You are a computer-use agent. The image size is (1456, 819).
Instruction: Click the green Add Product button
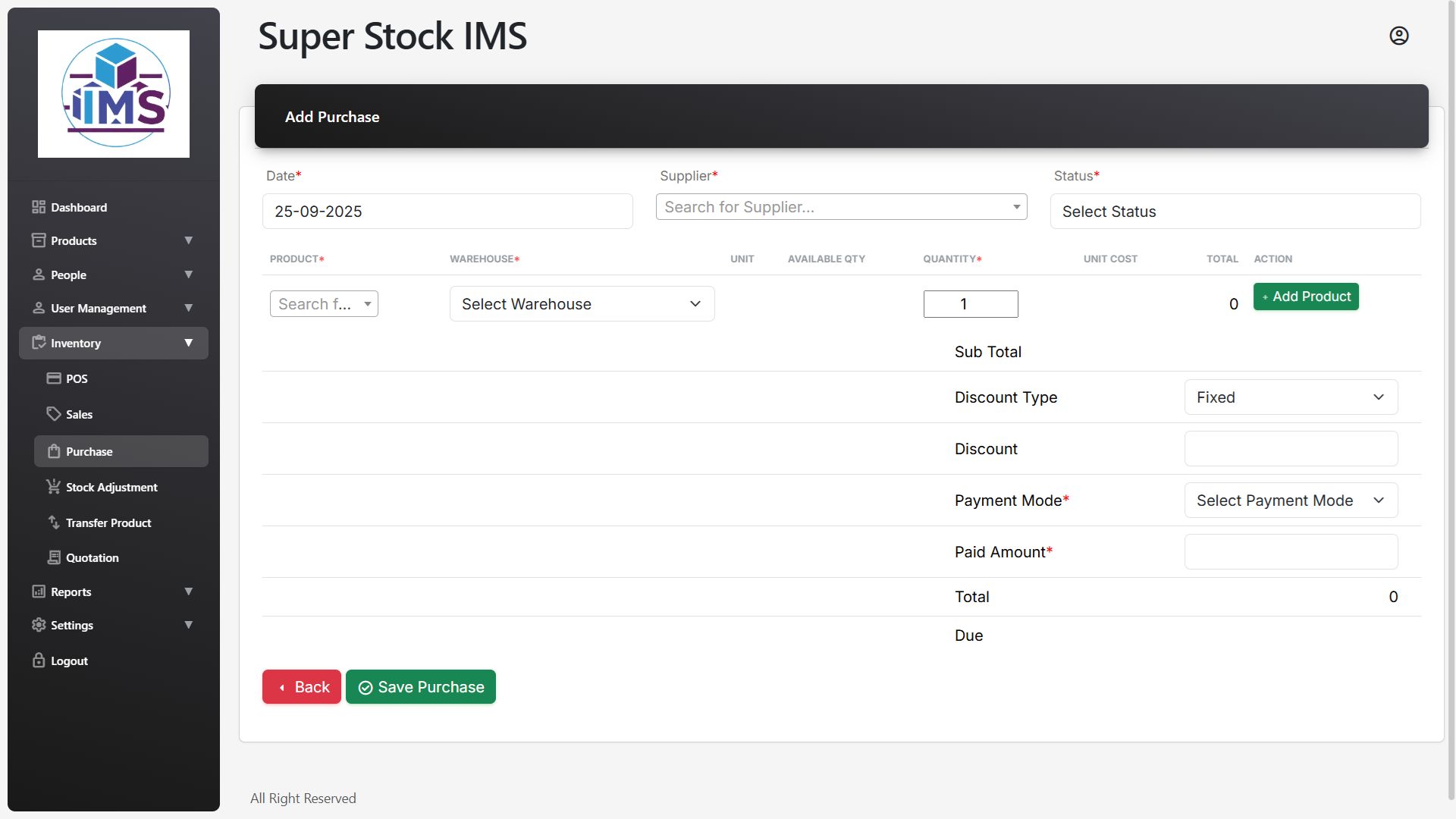[1305, 297]
